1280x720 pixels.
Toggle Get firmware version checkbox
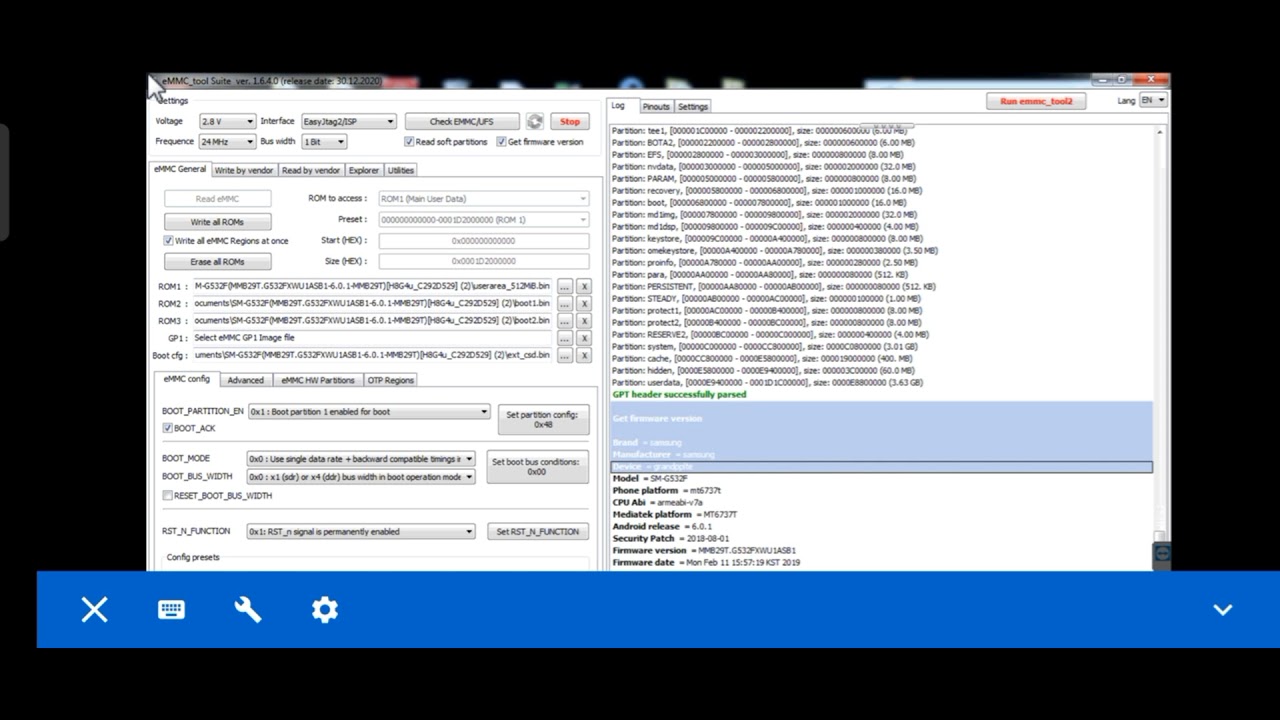pyautogui.click(x=501, y=142)
